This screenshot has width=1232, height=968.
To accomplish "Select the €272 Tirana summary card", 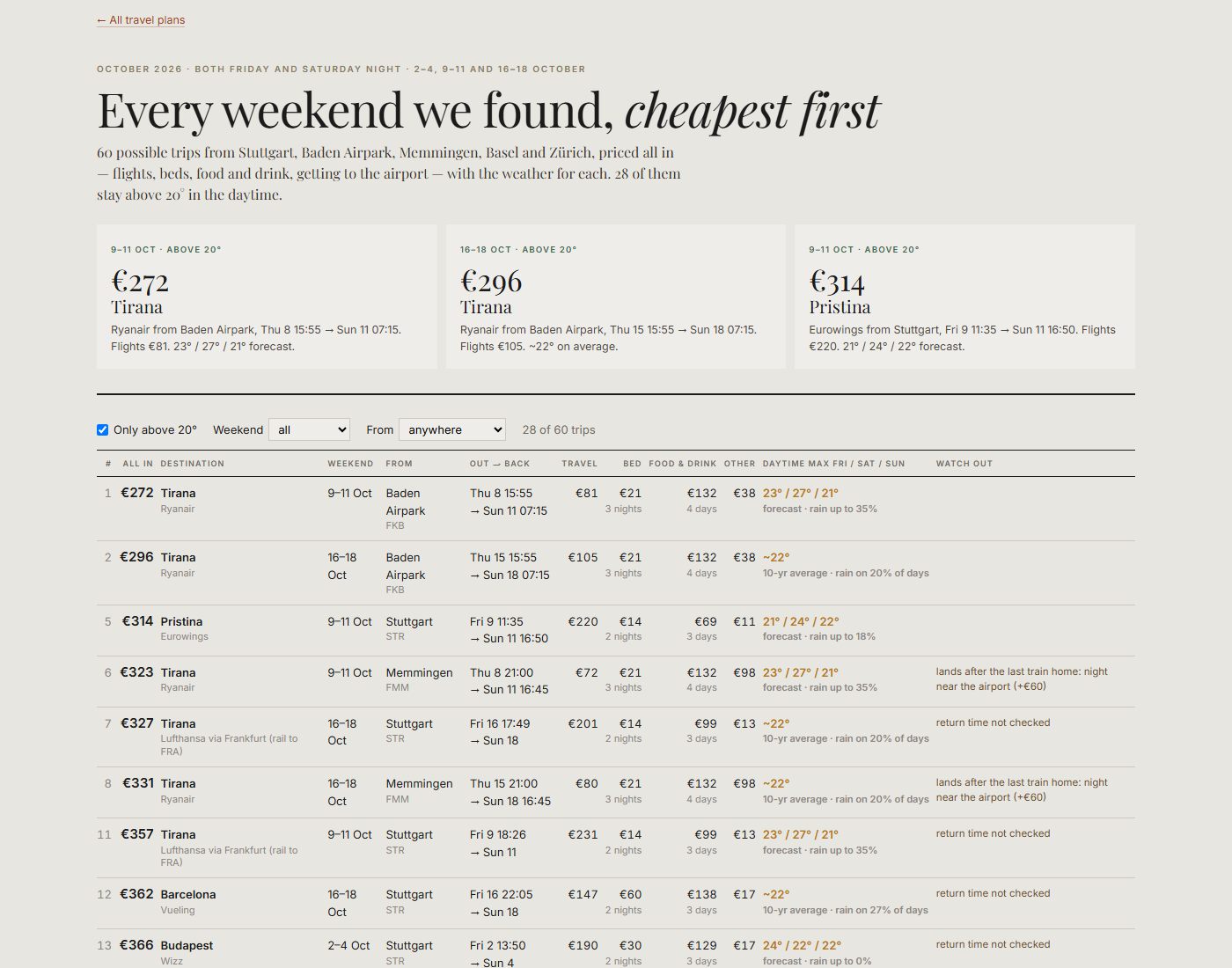I will coord(267,297).
